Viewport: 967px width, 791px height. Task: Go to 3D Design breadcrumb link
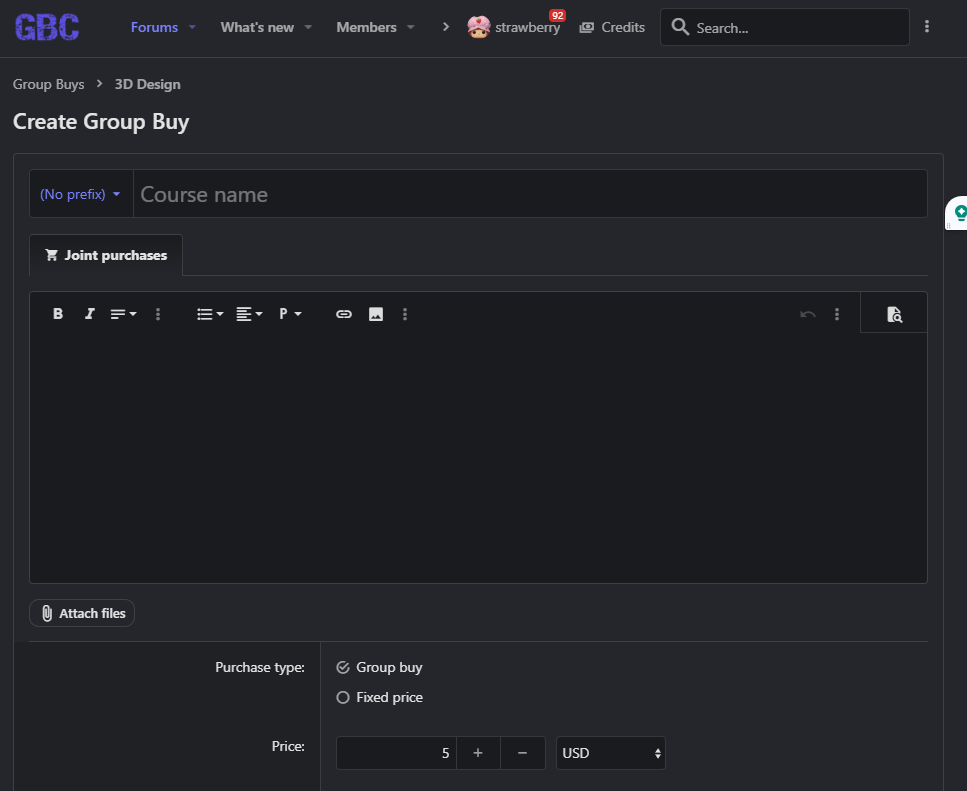point(147,84)
